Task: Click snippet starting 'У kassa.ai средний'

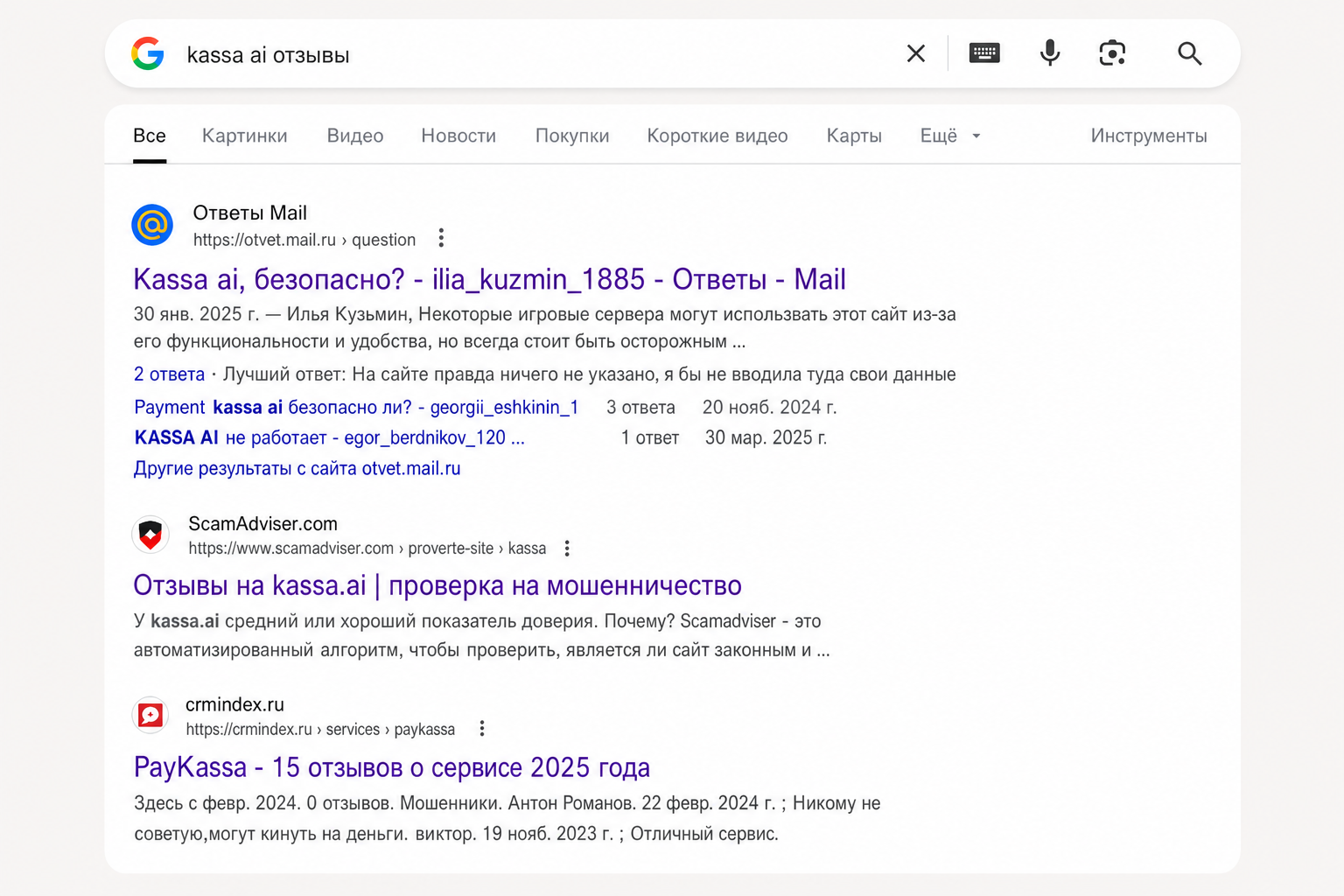Action: (481, 635)
